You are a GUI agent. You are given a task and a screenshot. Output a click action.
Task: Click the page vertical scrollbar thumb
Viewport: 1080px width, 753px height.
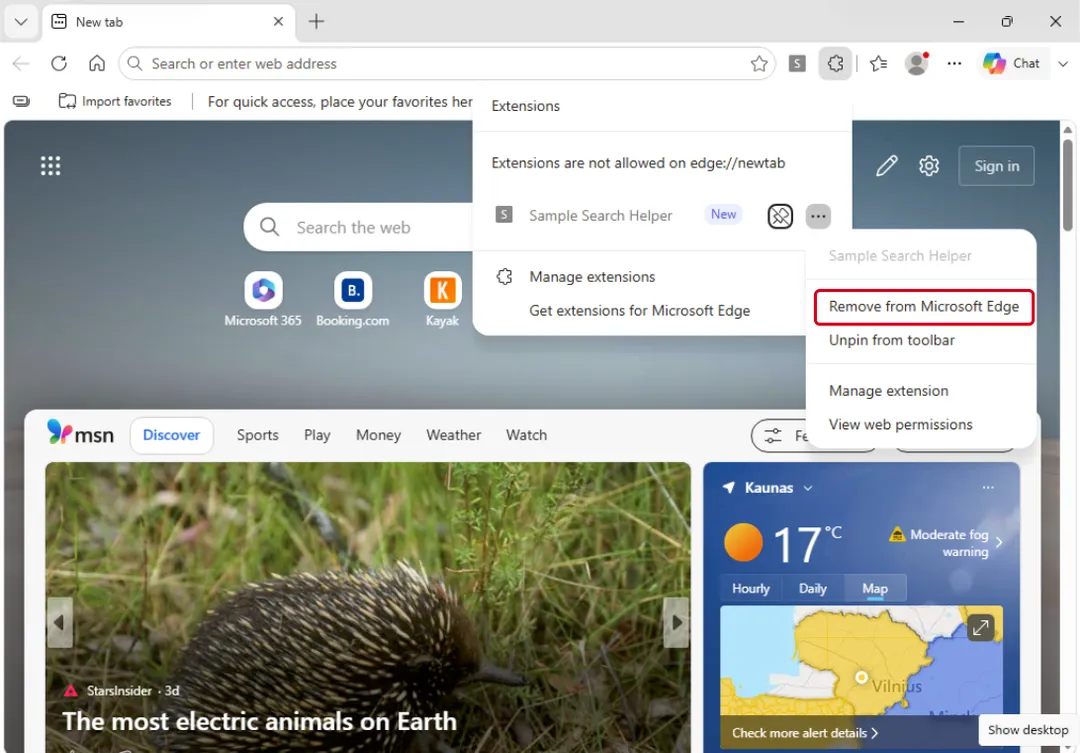(x=1068, y=185)
